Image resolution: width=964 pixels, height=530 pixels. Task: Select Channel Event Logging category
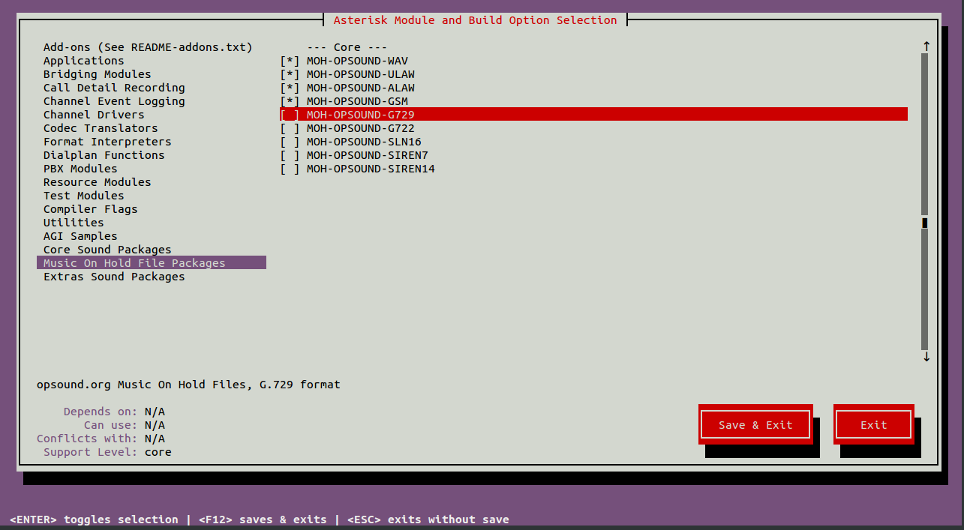tap(114, 101)
